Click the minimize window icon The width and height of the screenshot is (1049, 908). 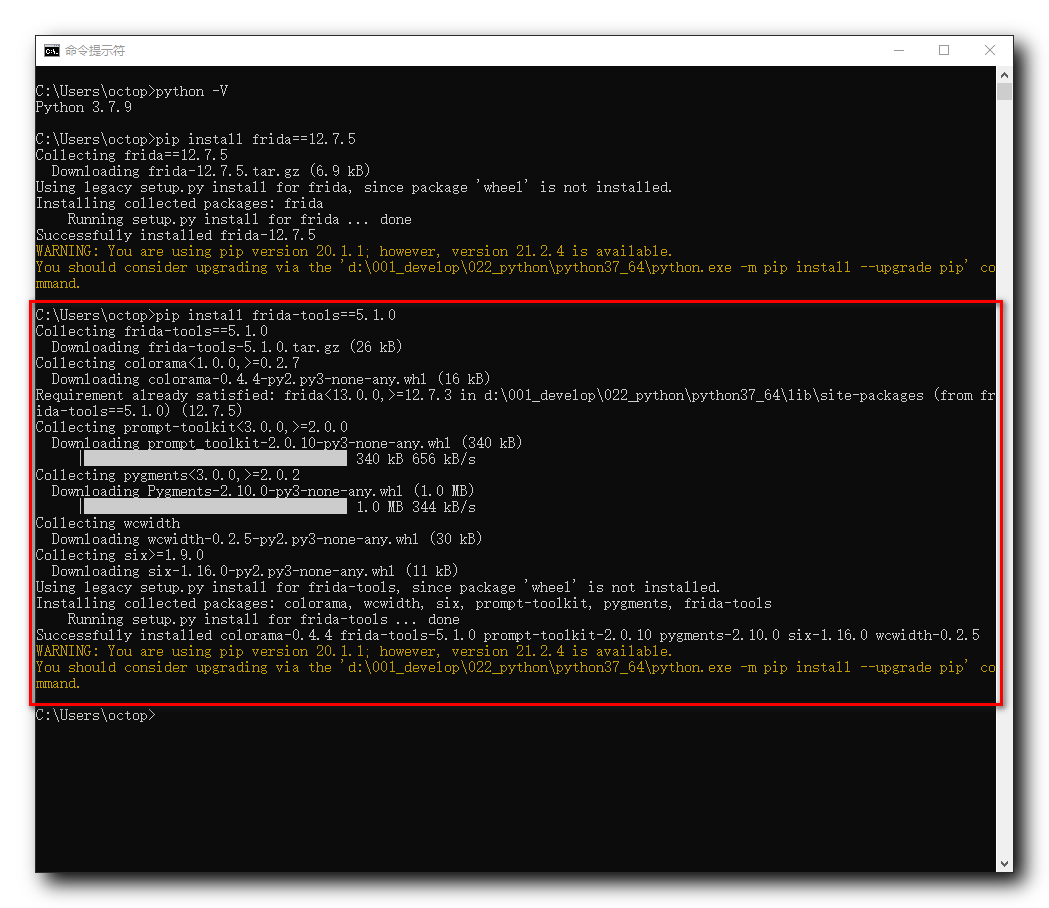coord(898,50)
